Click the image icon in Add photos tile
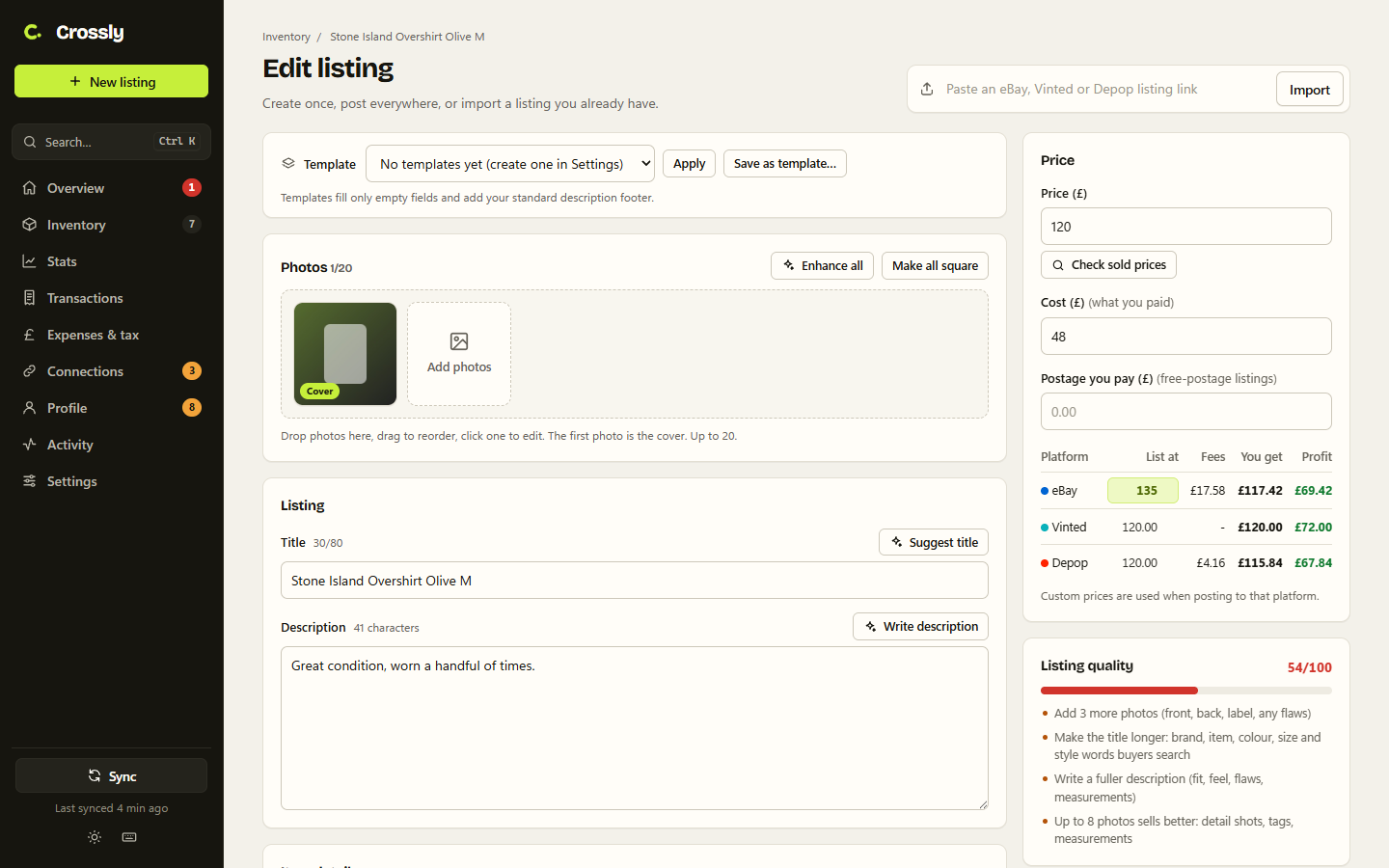This screenshot has width=1389, height=868. [x=459, y=341]
